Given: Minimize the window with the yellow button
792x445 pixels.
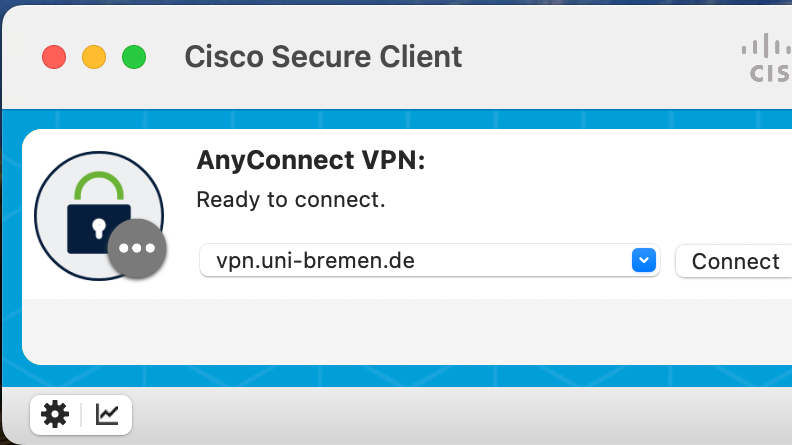Looking at the screenshot, I should [94, 57].
